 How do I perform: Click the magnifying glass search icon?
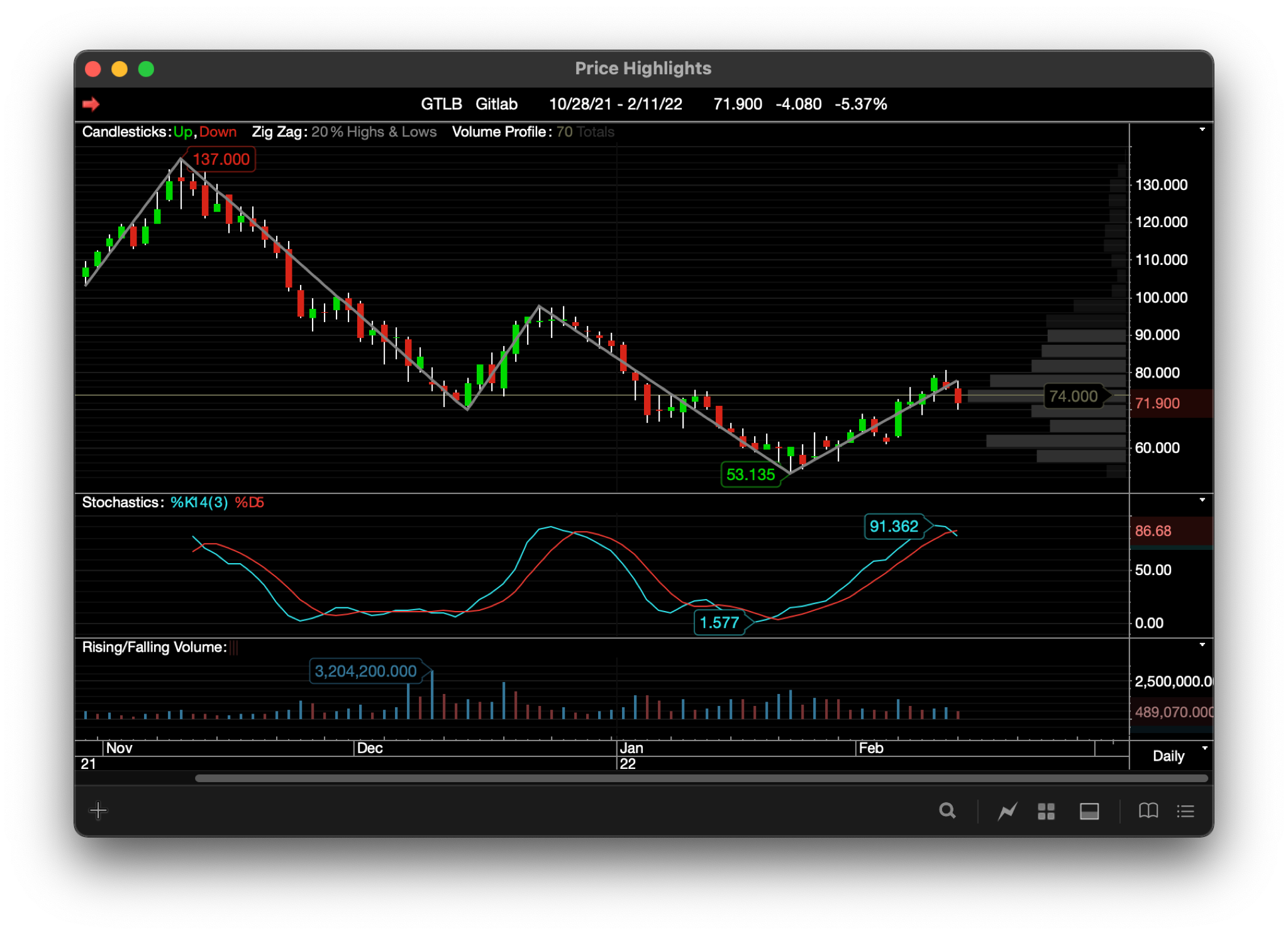pos(947,811)
